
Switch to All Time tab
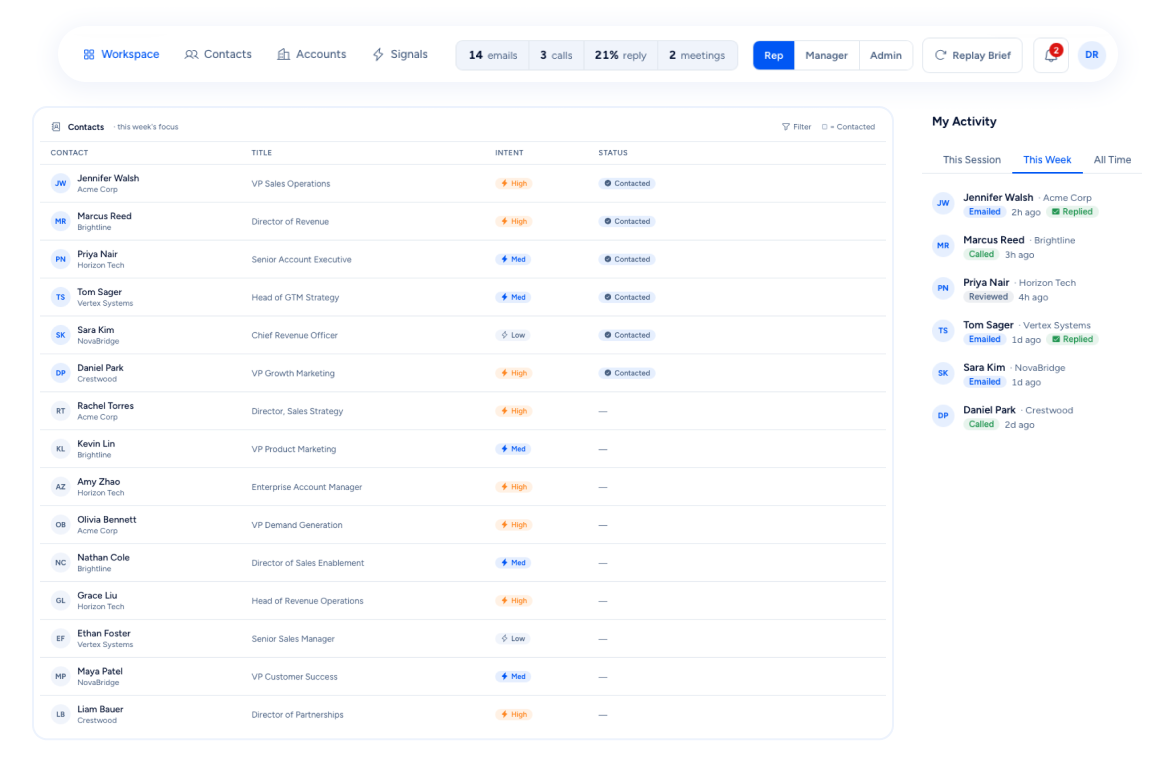[x=1112, y=159]
